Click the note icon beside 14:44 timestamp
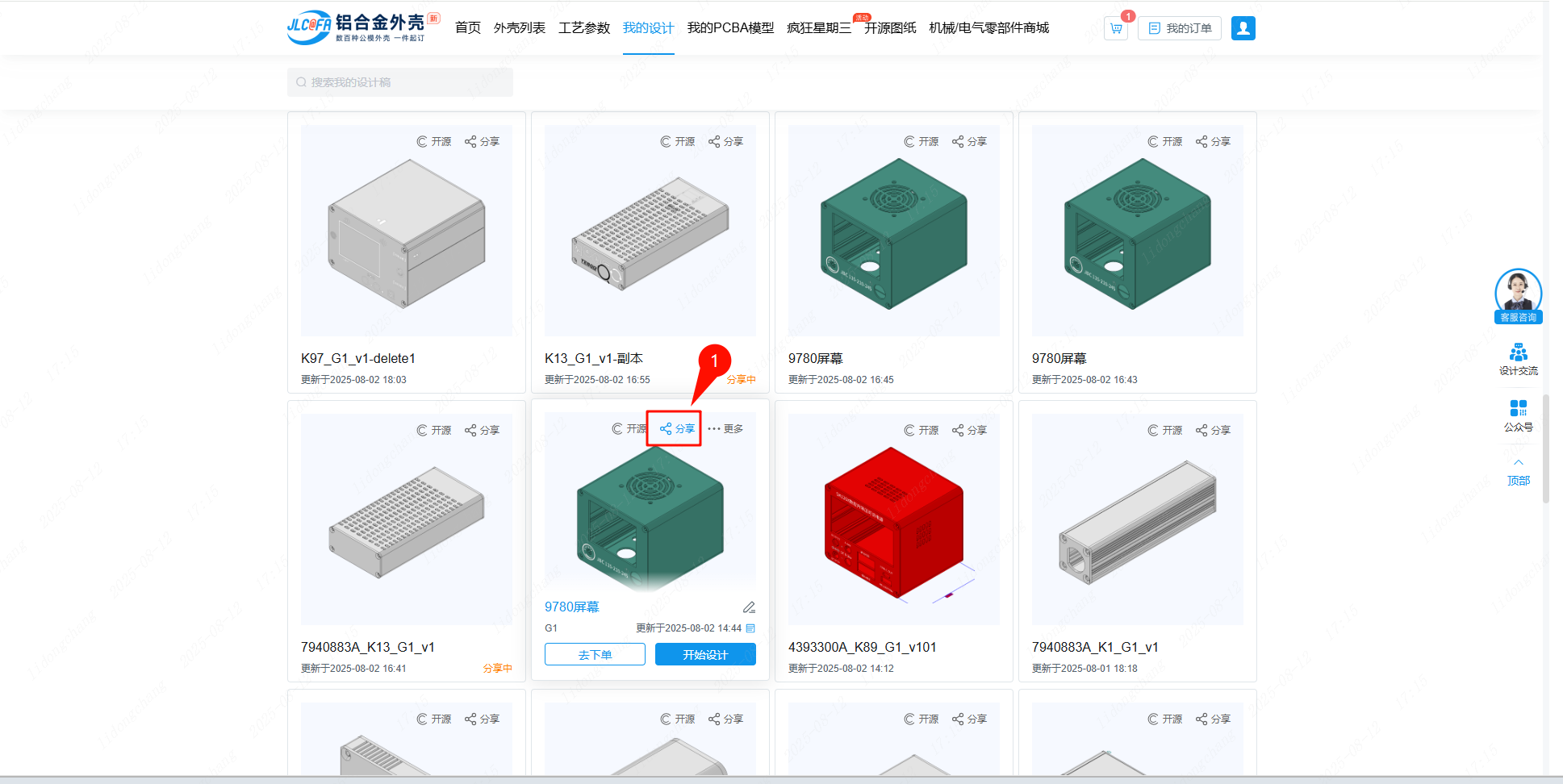 point(750,628)
